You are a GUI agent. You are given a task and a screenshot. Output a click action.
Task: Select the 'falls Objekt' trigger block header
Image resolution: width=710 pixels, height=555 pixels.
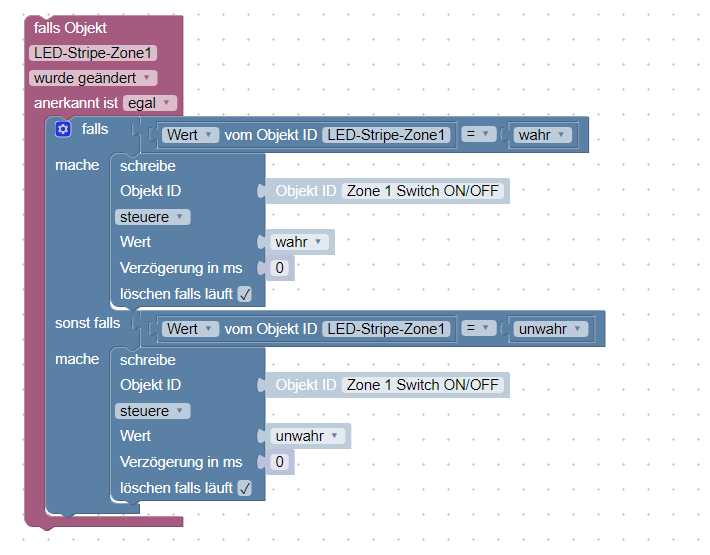(x=70, y=28)
